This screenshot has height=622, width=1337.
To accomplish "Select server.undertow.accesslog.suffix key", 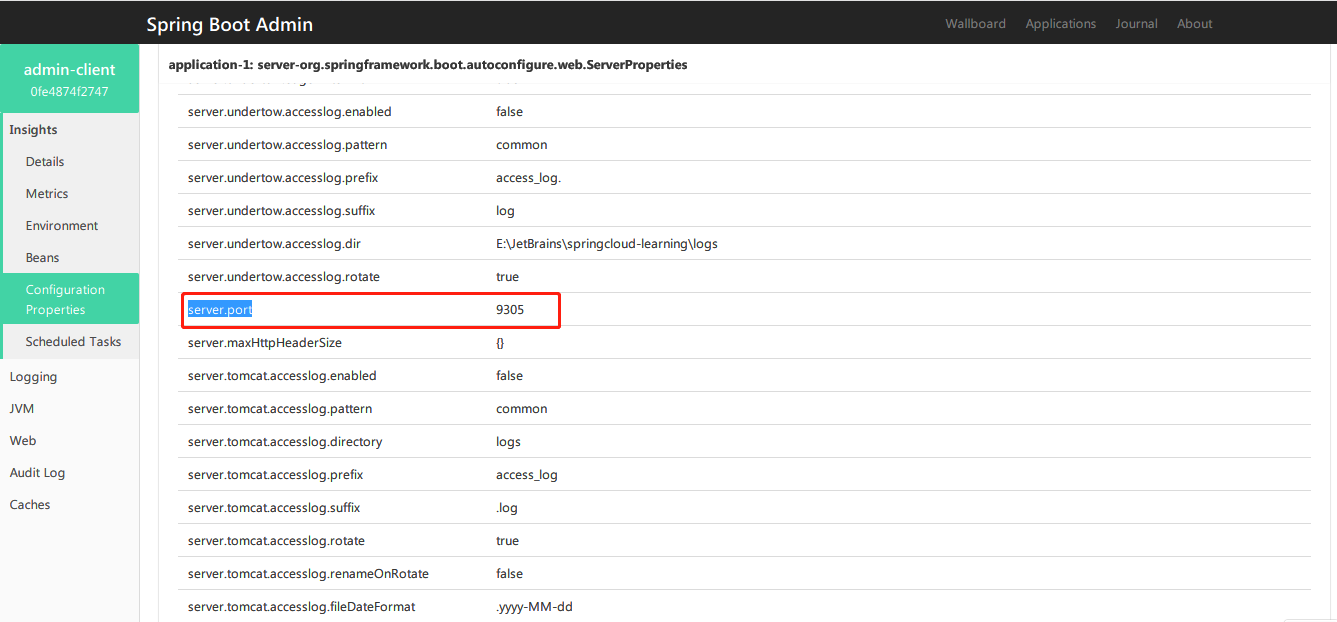I will tap(281, 211).
